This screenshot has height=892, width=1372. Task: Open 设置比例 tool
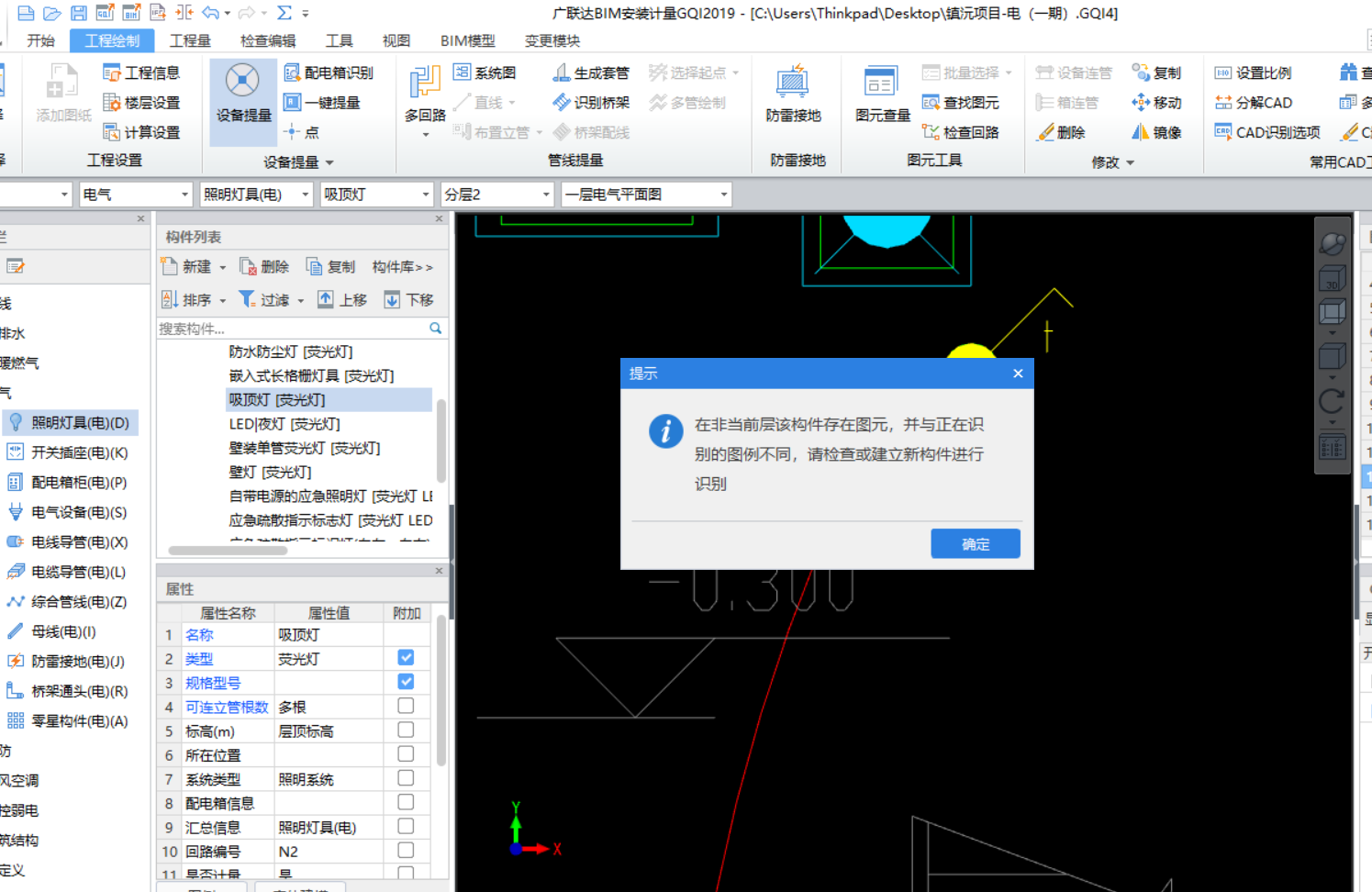[x=1253, y=72]
